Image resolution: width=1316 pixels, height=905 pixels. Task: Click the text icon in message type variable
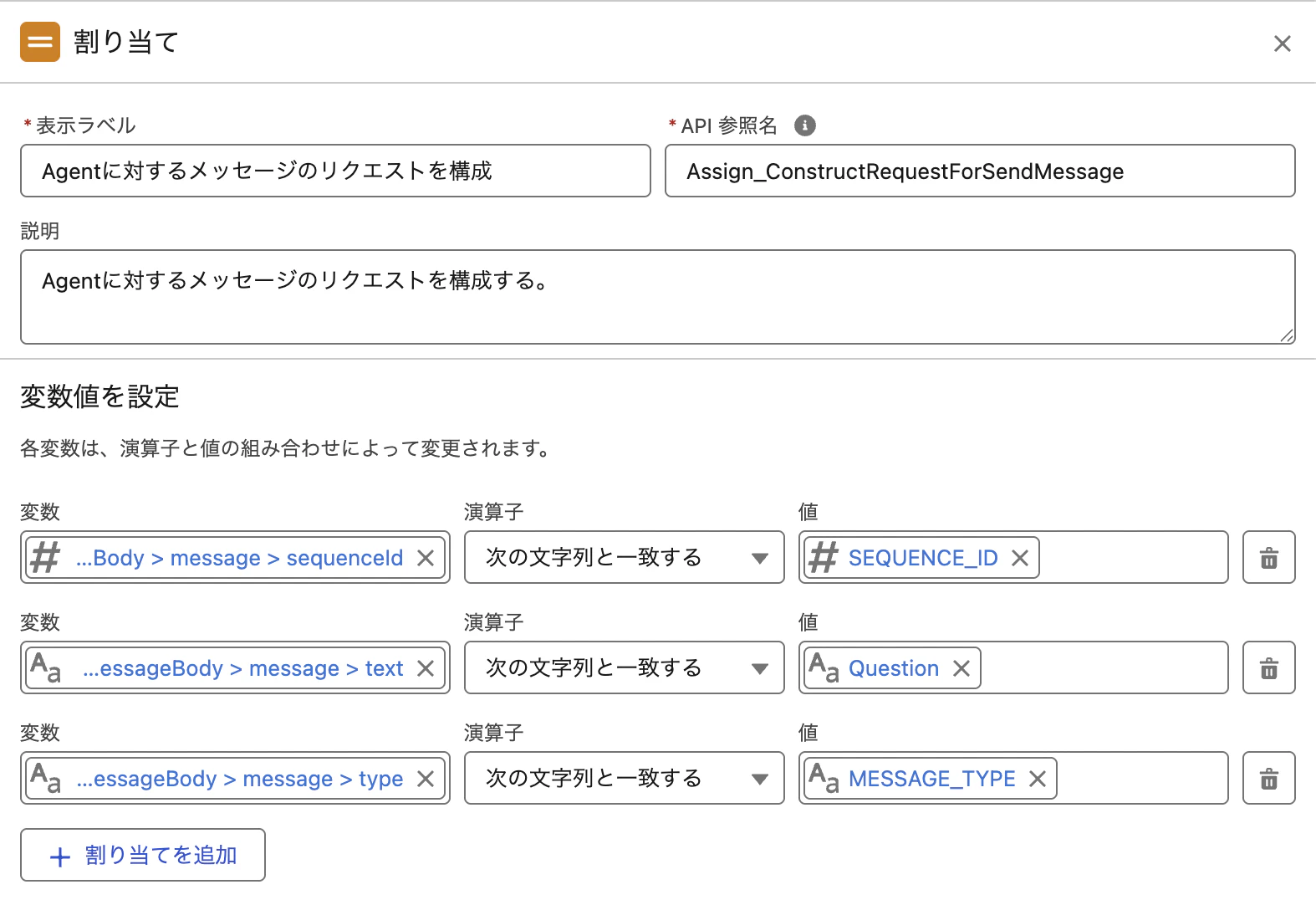(45, 778)
